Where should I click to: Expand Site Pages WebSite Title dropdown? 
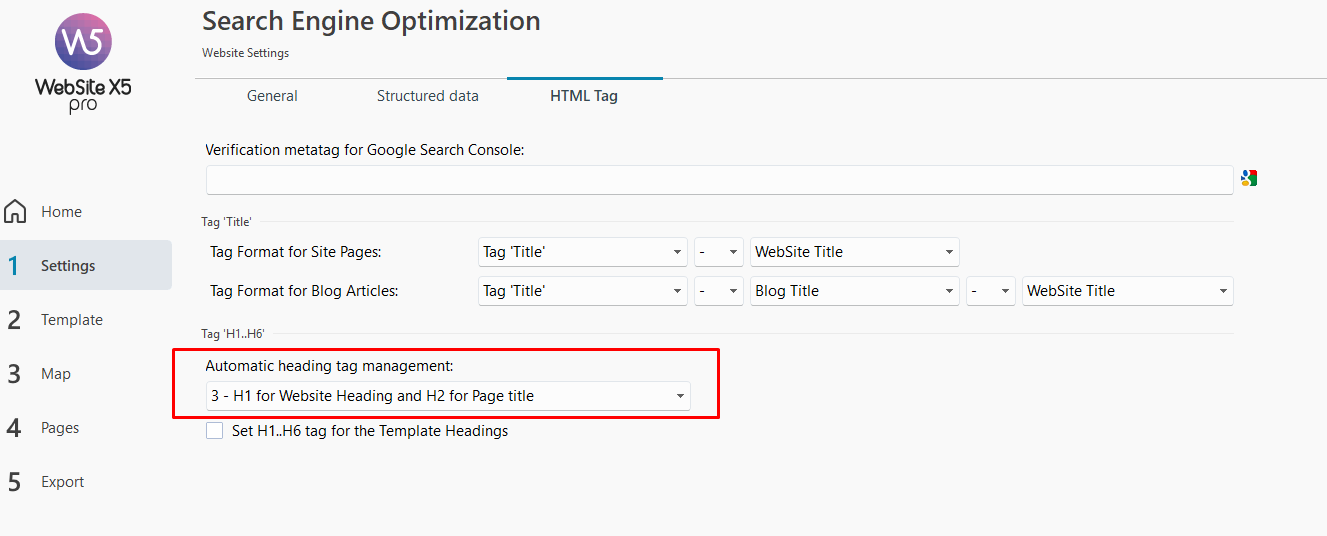pos(855,252)
